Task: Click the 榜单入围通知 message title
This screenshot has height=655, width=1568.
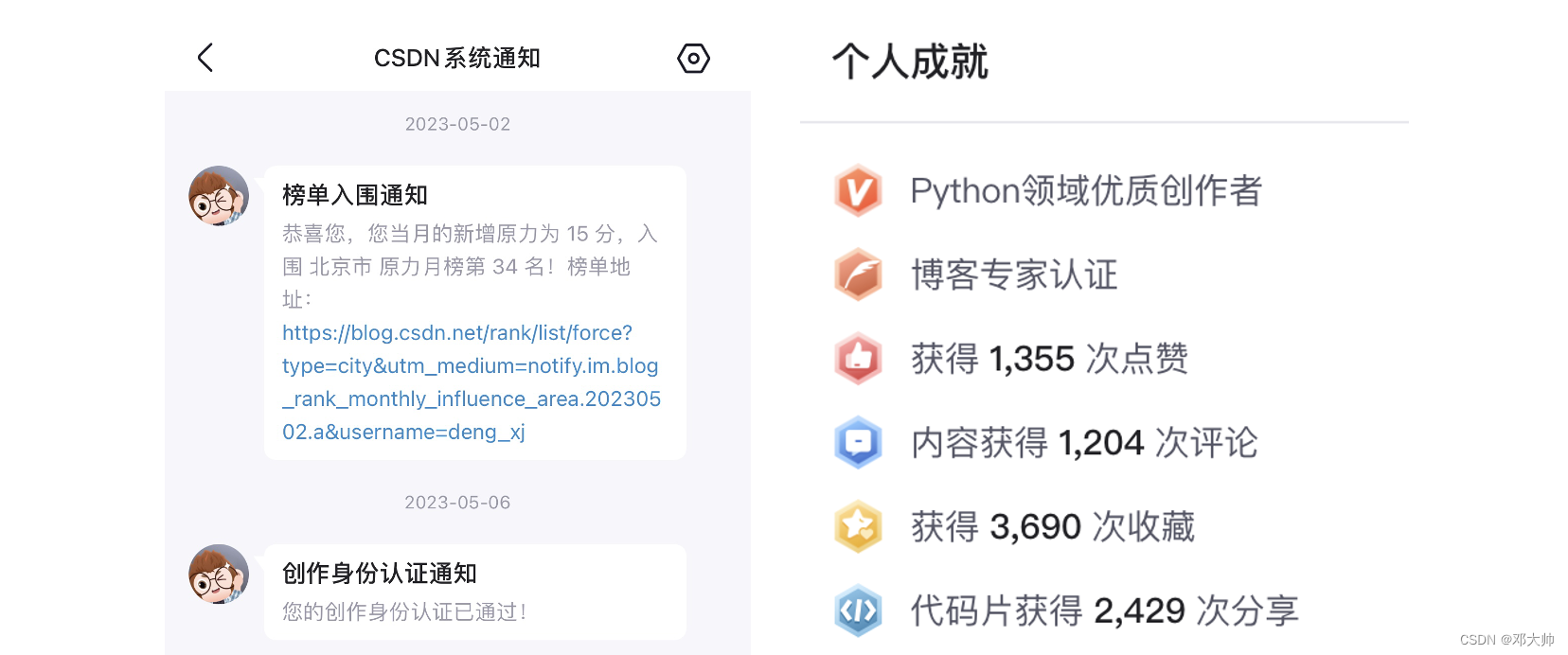Action: point(355,195)
